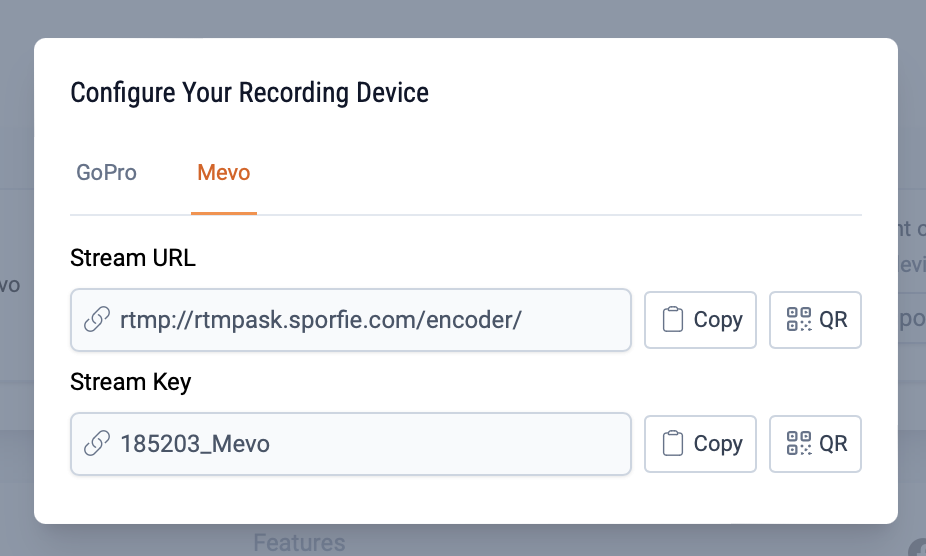
Task: Click the partly hidden bottom-right corner icon
Action: (x=918, y=549)
